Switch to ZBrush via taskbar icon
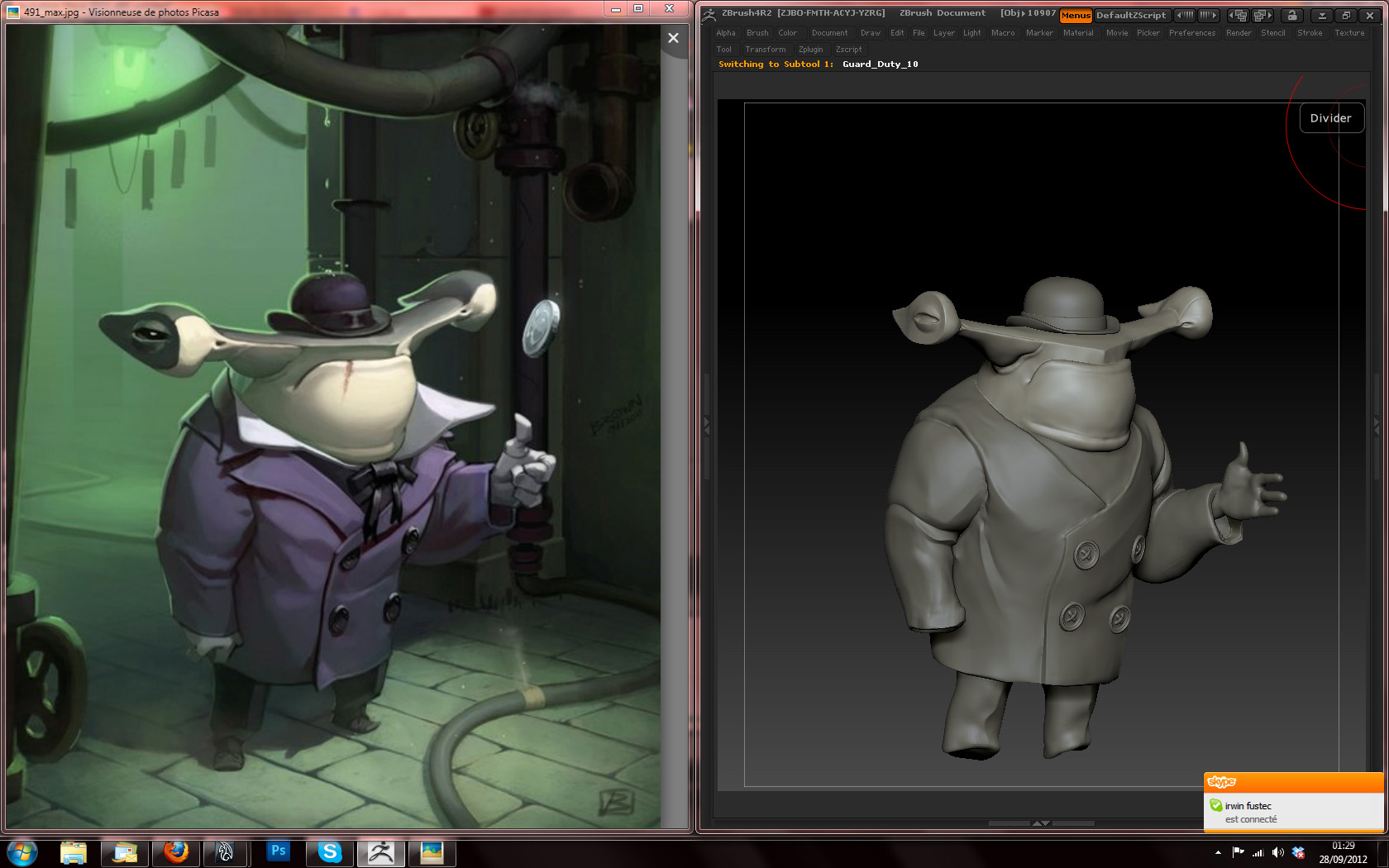The image size is (1389, 868). [x=381, y=852]
